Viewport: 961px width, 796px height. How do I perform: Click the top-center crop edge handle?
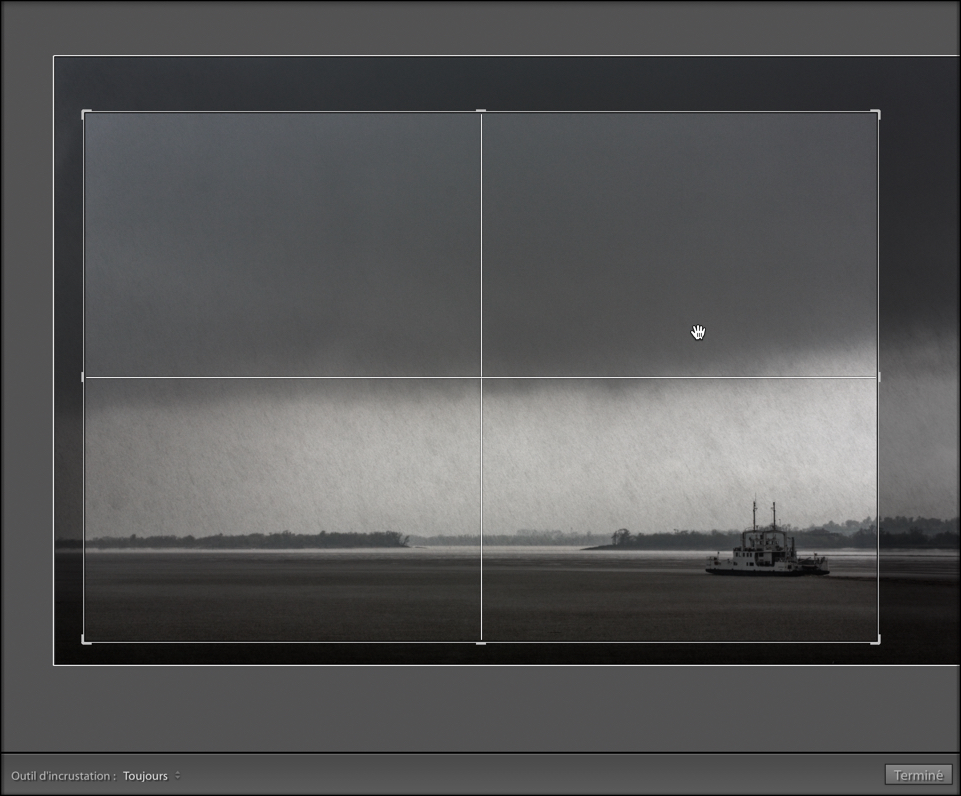click(x=481, y=112)
